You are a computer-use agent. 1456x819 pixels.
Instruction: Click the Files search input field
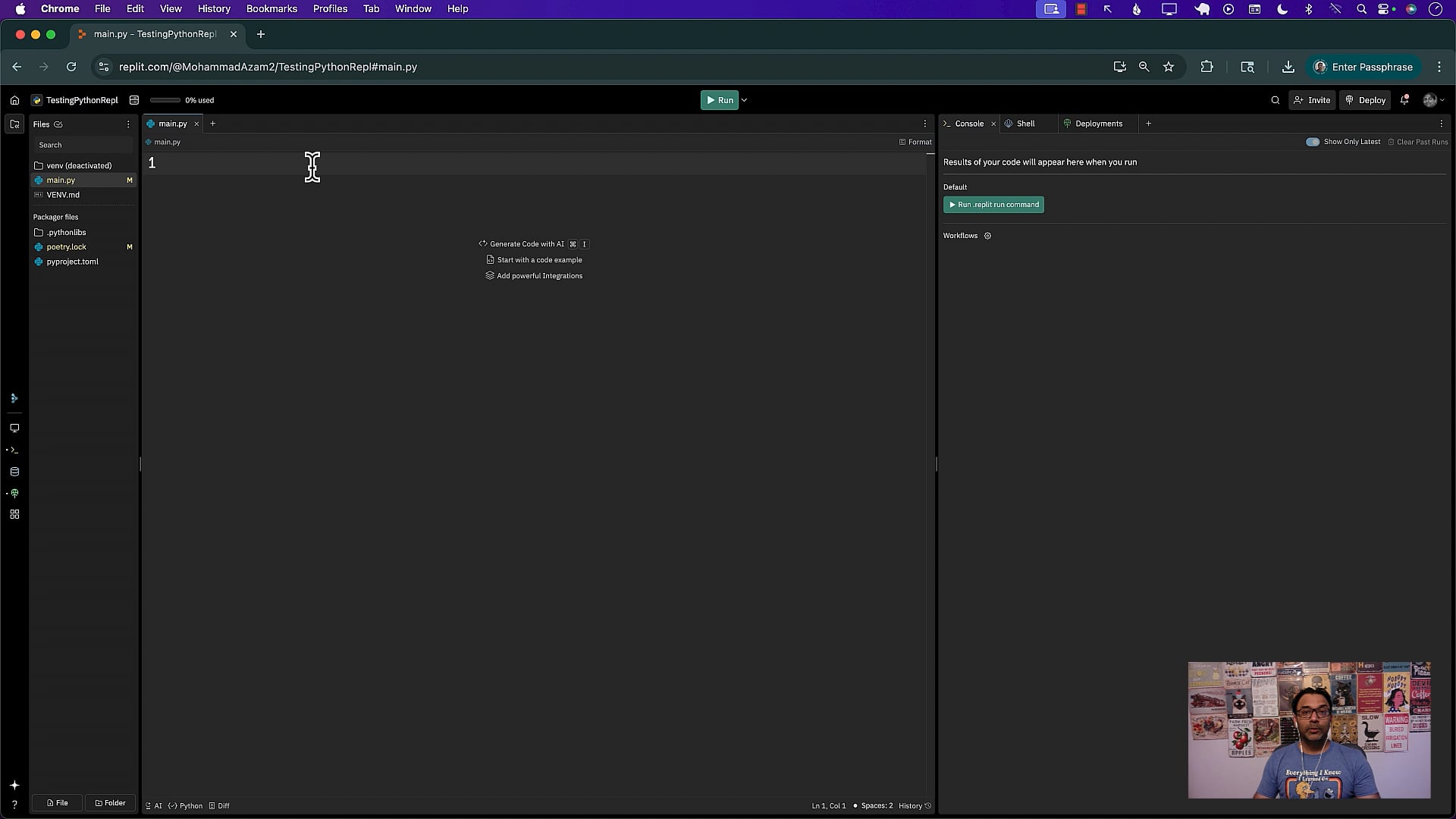point(83,145)
